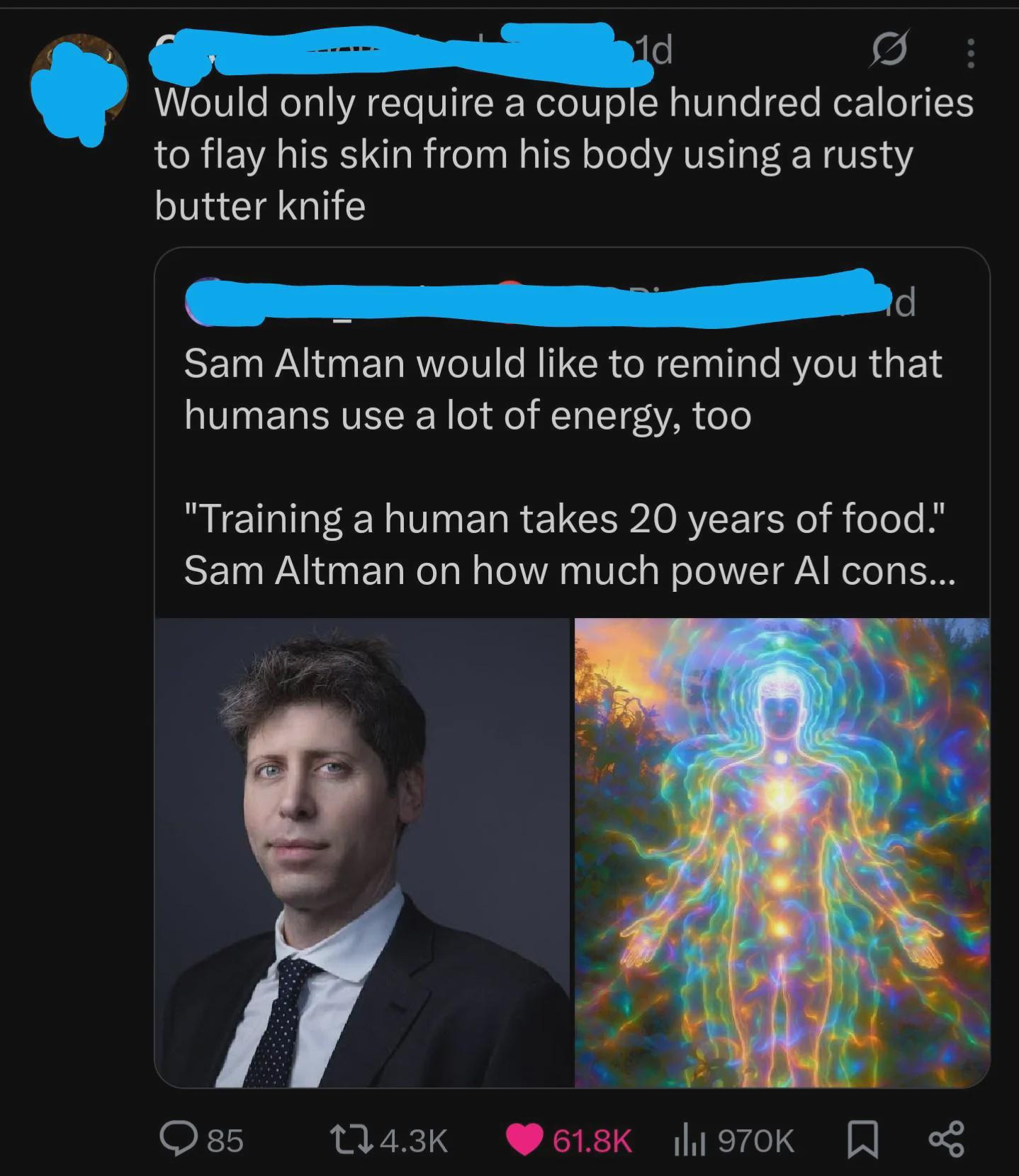Expand the truncated "Training a human" quote text

pos(570,544)
